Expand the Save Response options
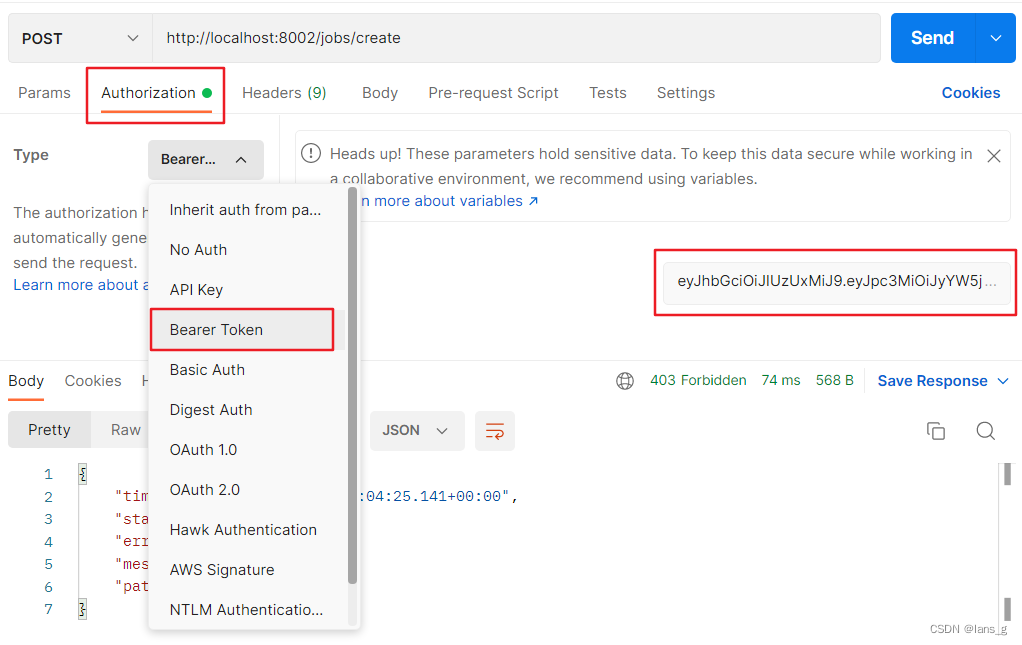The width and height of the screenshot is (1022, 645). [x=1003, y=381]
